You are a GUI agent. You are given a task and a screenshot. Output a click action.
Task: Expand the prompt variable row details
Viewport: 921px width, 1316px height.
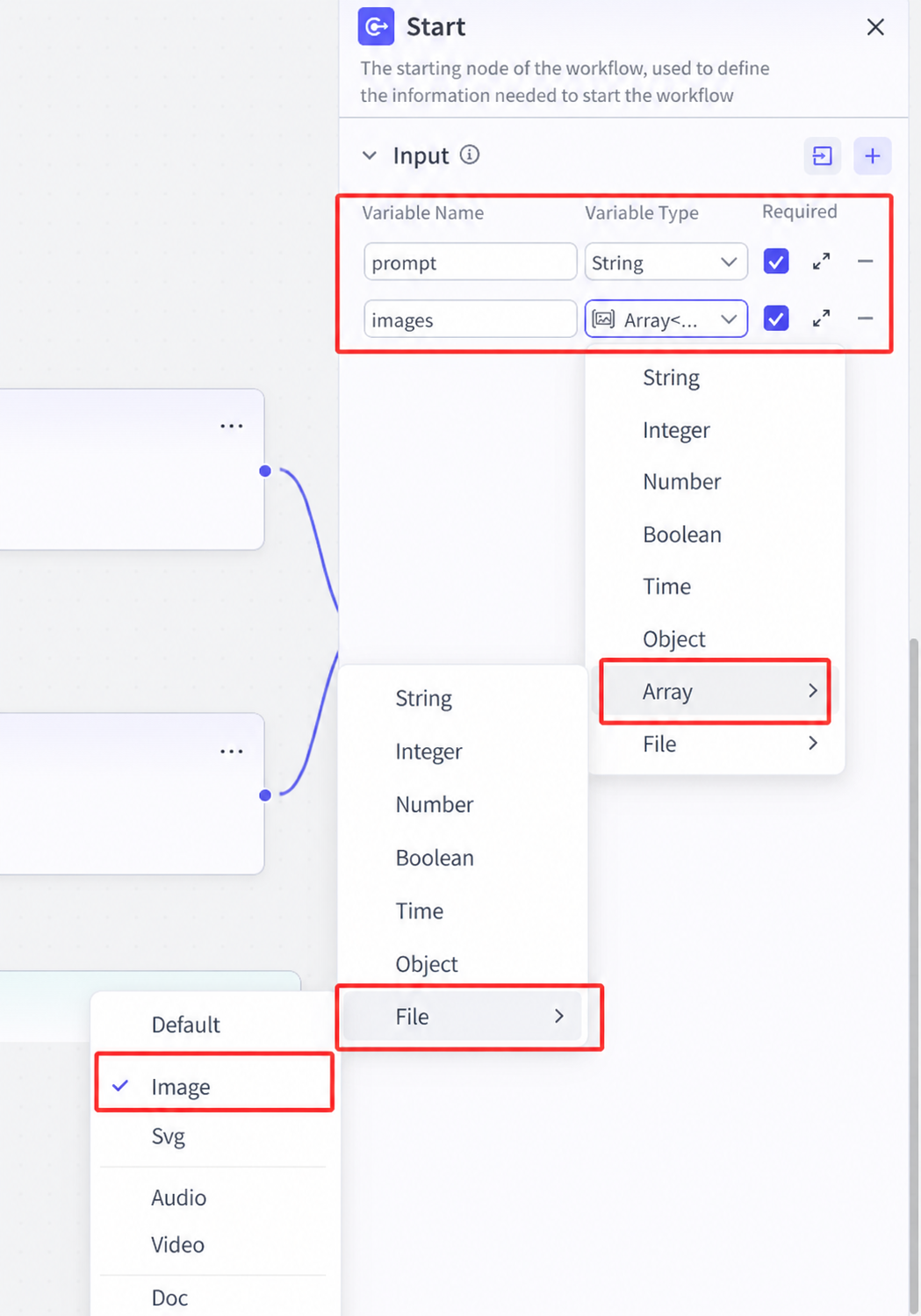click(821, 262)
